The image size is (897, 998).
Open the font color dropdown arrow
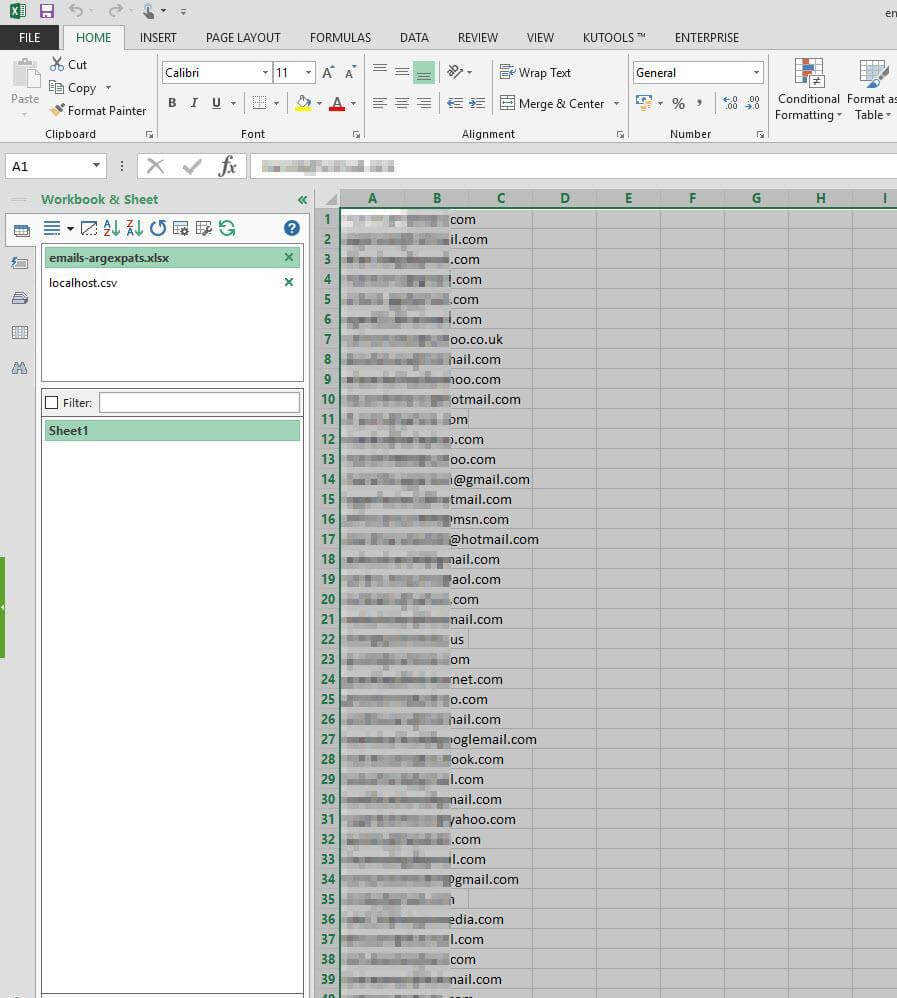click(353, 103)
